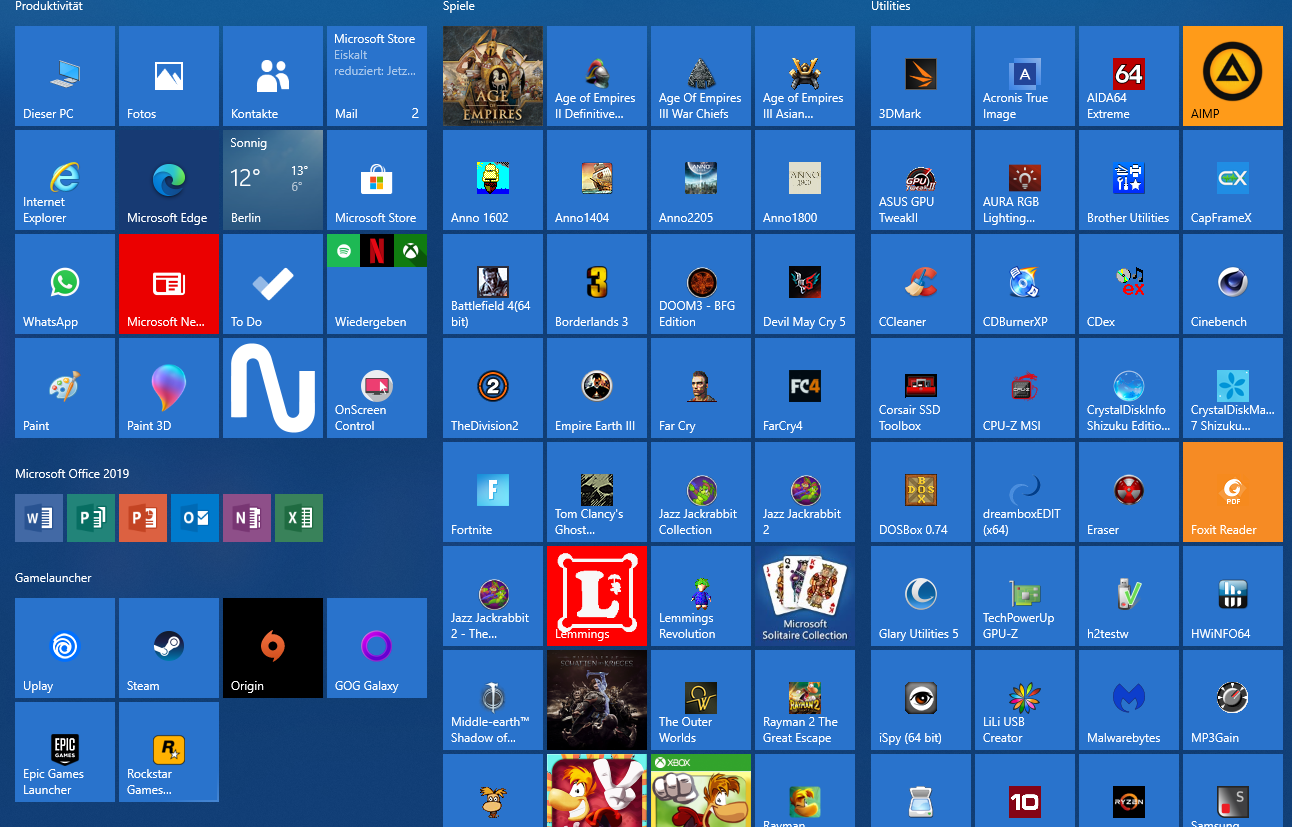Viewport: 1292px width, 827px height.
Task: Launch PowerPoint small tile
Action: coord(143,518)
